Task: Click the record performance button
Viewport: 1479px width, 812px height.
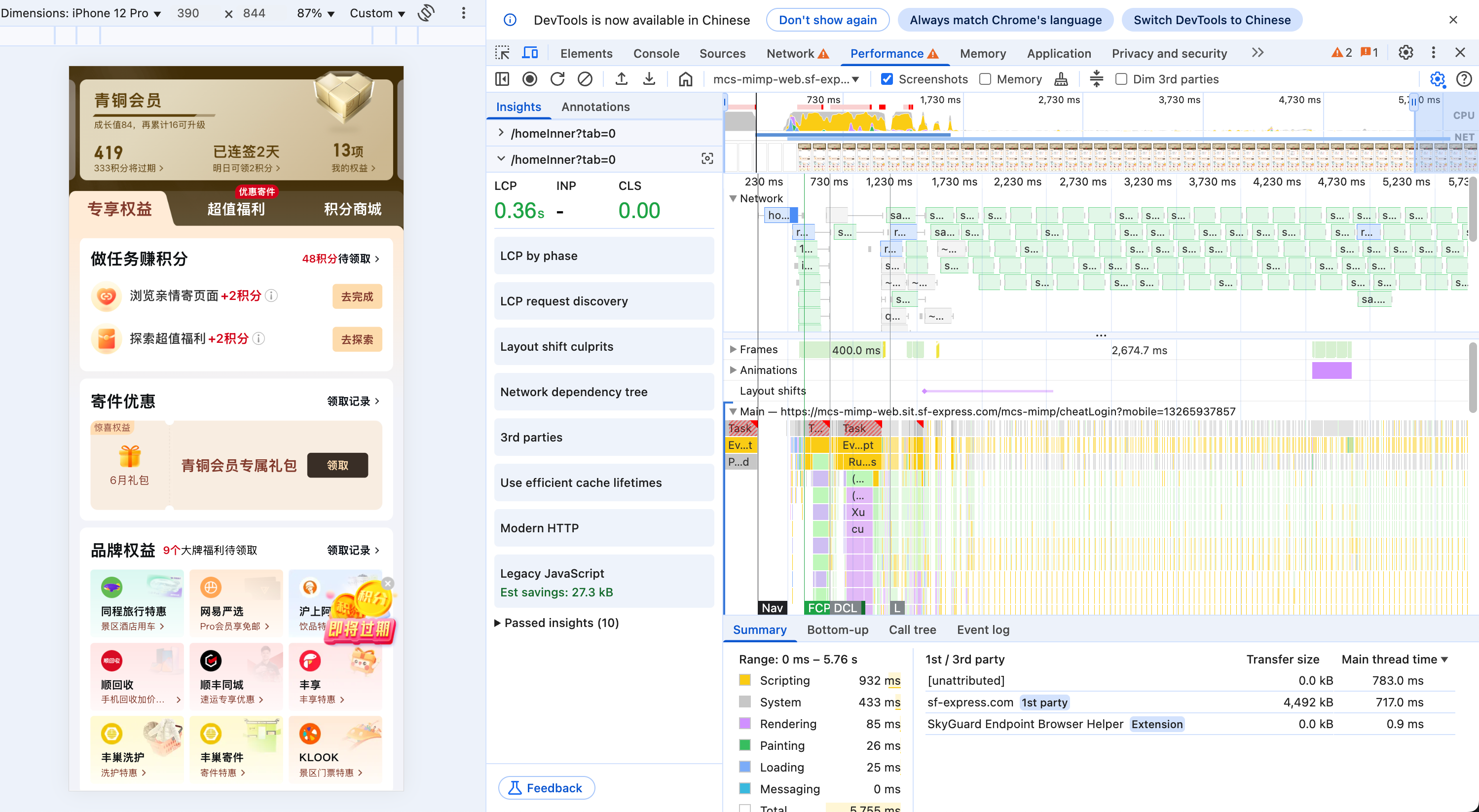Action: (529, 78)
